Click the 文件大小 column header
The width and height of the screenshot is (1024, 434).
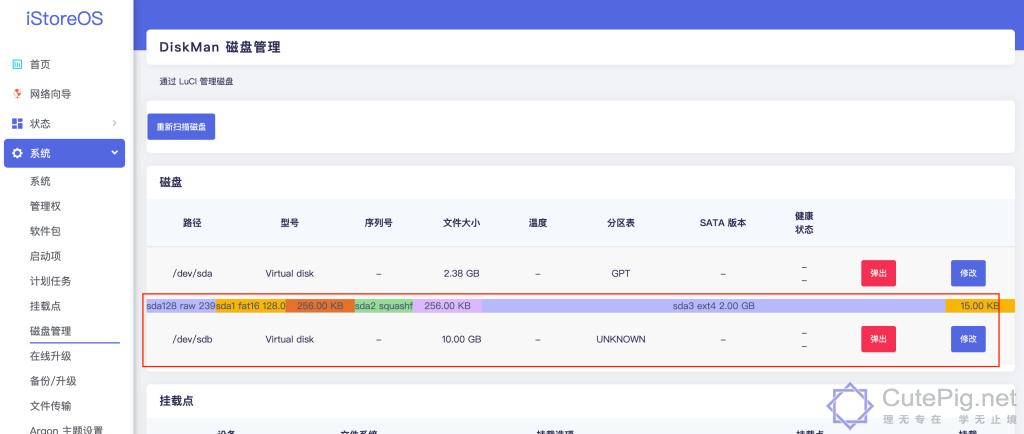click(x=461, y=223)
